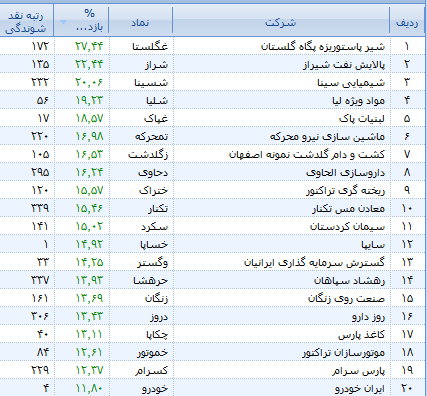Select company name ایران خودرو
The width and height of the screenshot is (427, 396).
pos(360,388)
